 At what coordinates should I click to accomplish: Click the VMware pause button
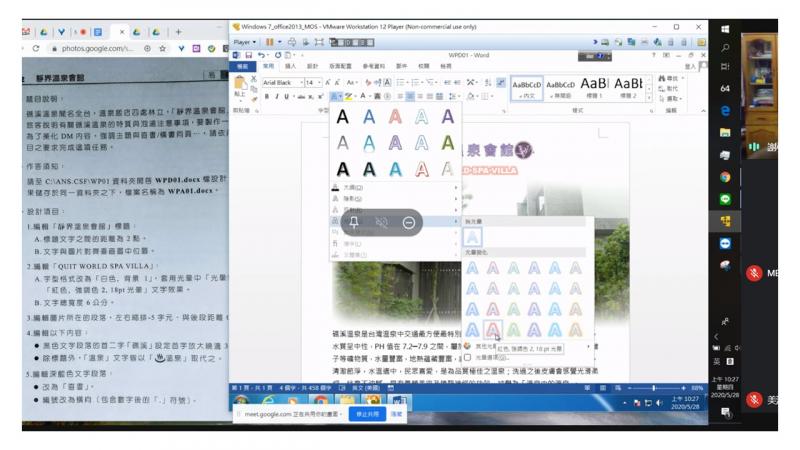coord(269,42)
